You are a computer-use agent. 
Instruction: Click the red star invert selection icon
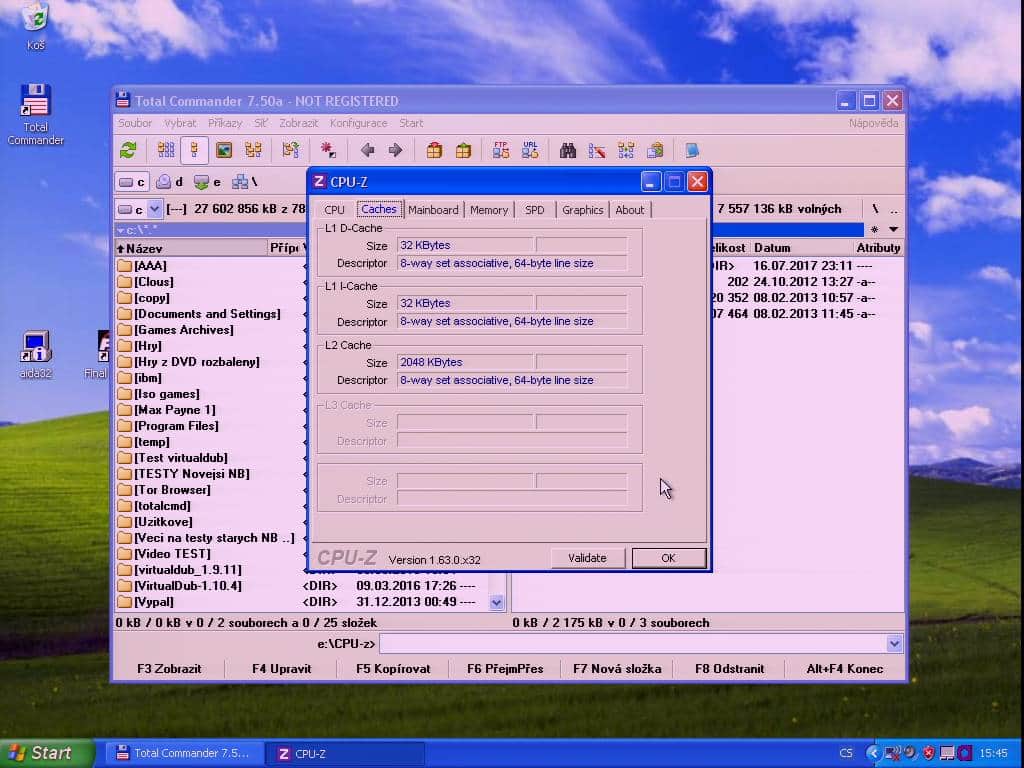pyautogui.click(x=328, y=151)
